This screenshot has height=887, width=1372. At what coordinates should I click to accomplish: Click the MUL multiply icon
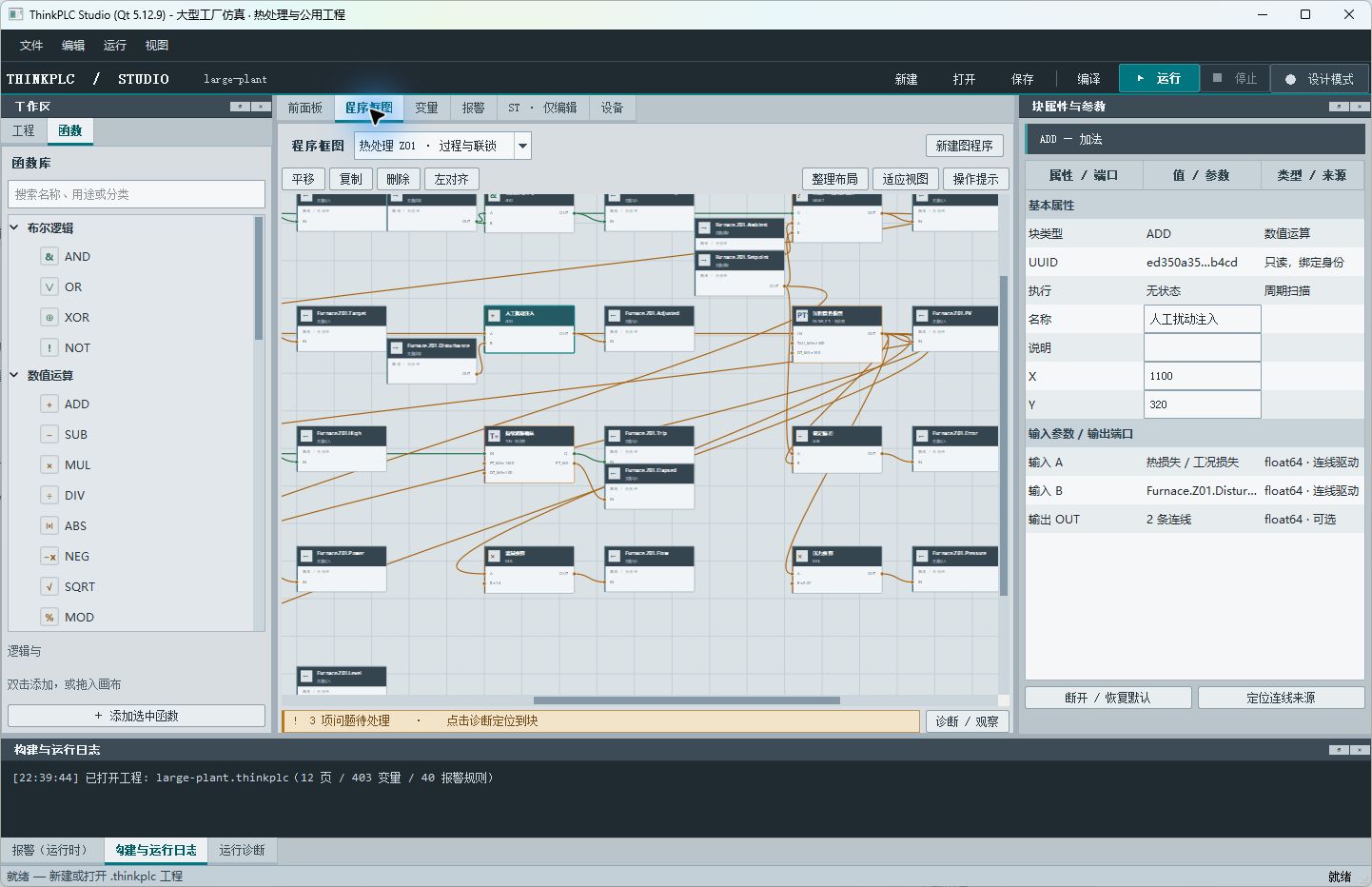[x=49, y=465]
